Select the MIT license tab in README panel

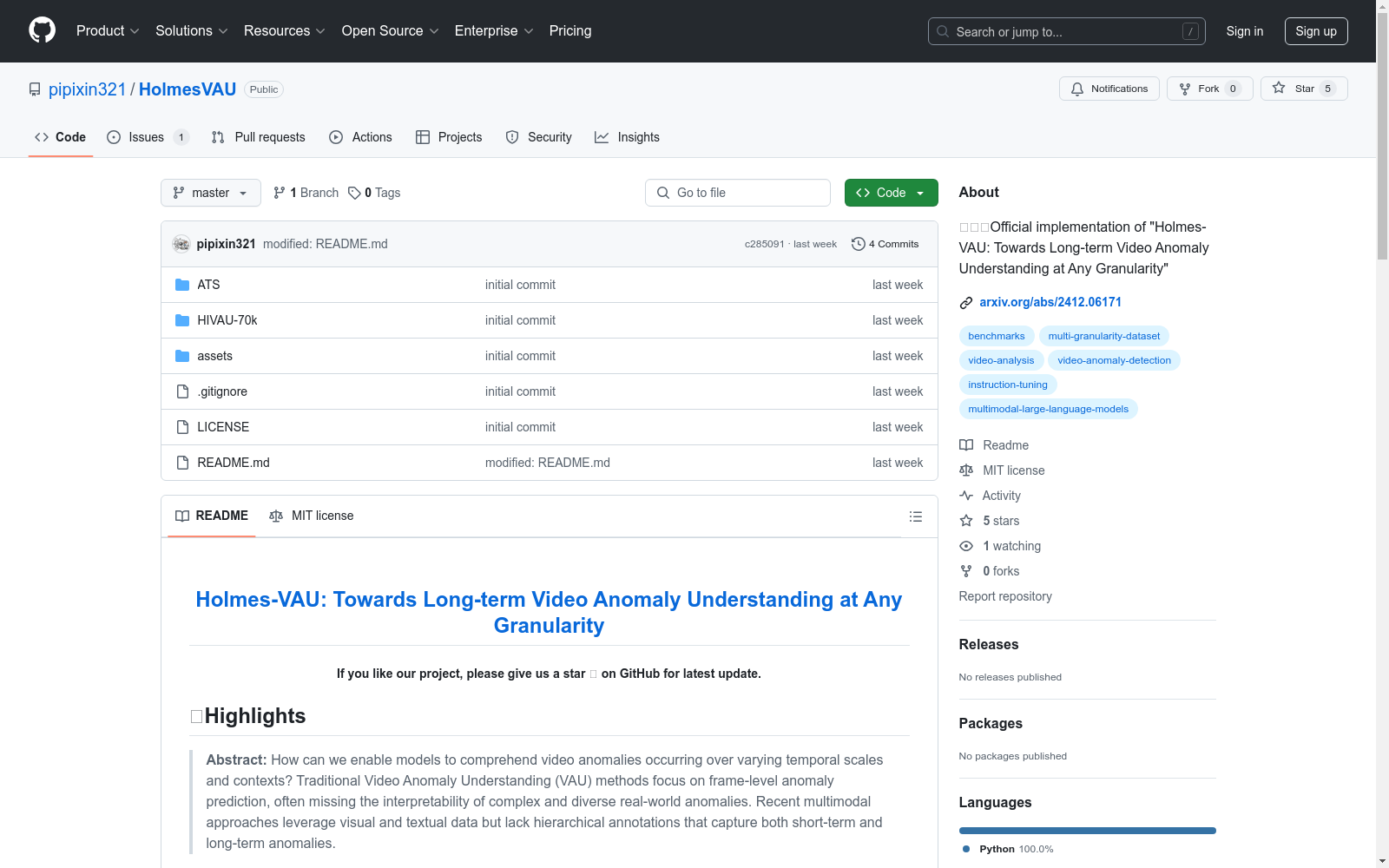[312, 516]
